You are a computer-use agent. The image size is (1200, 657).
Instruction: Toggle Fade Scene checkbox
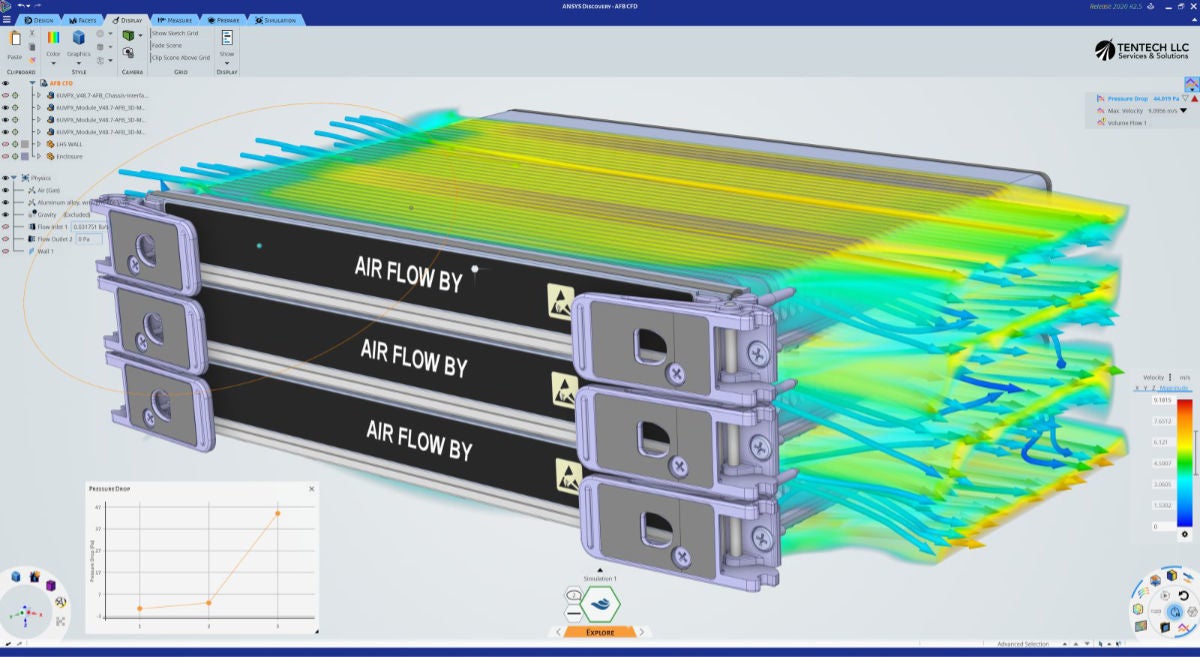click(166, 45)
